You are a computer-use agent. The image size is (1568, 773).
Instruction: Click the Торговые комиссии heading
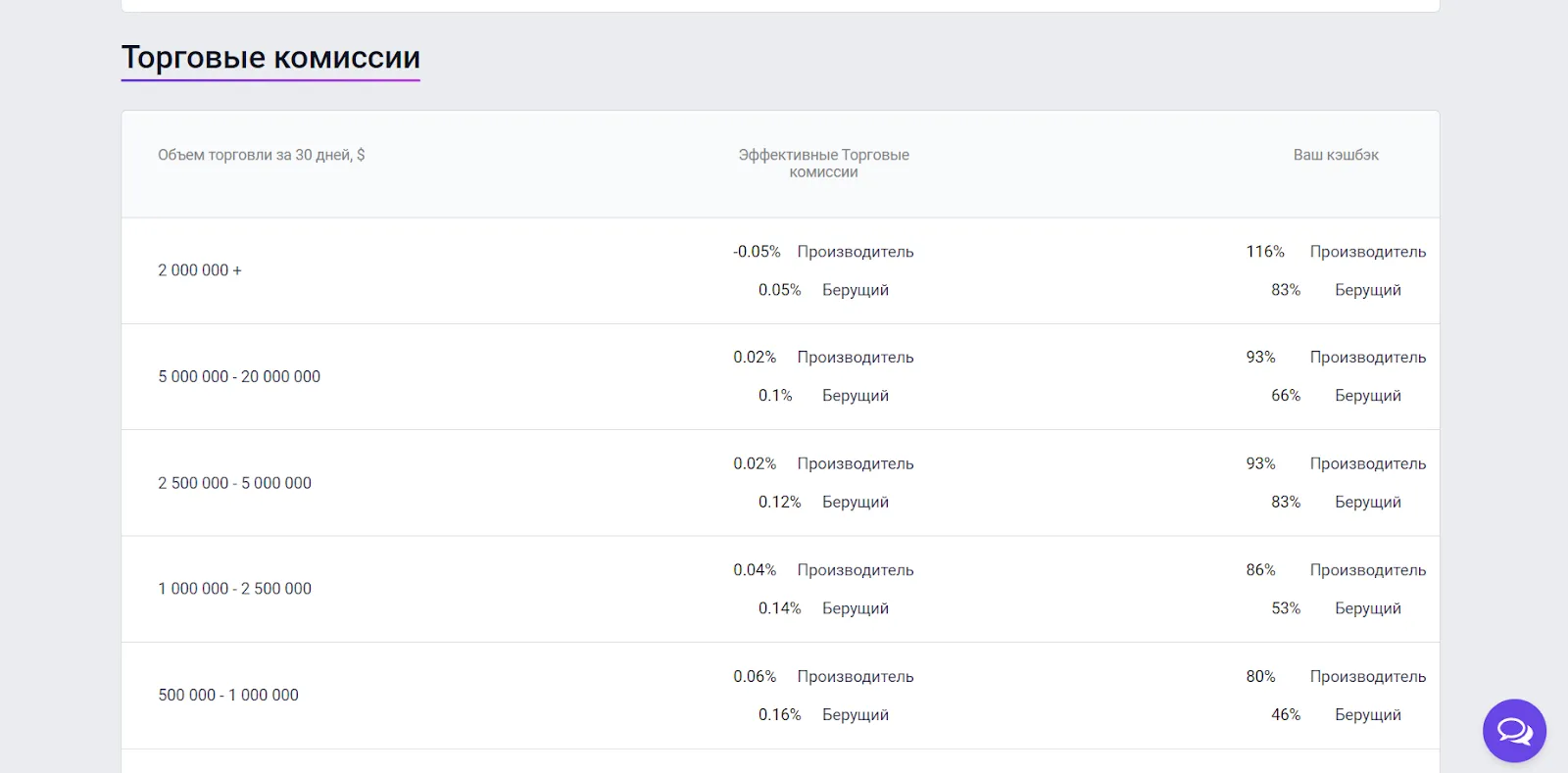tap(270, 58)
